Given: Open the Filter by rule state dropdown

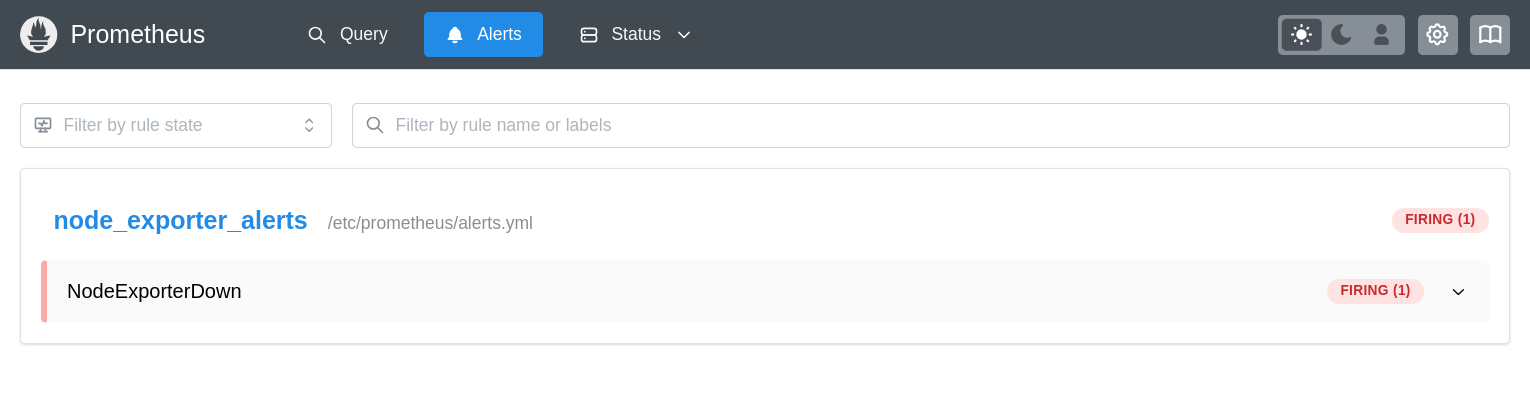Looking at the screenshot, I should [176, 125].
